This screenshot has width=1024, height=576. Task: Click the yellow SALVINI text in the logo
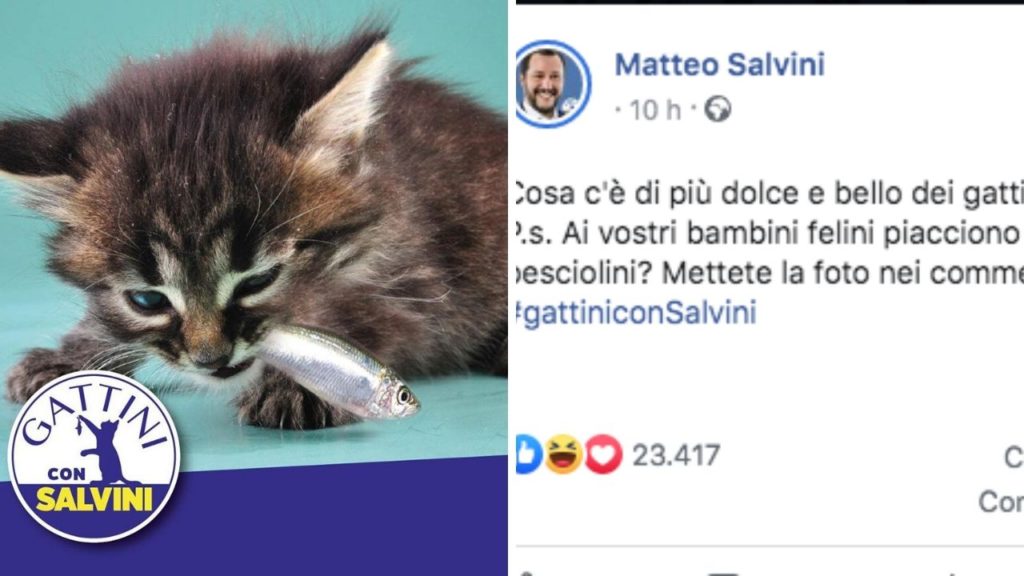coord(94,500)
